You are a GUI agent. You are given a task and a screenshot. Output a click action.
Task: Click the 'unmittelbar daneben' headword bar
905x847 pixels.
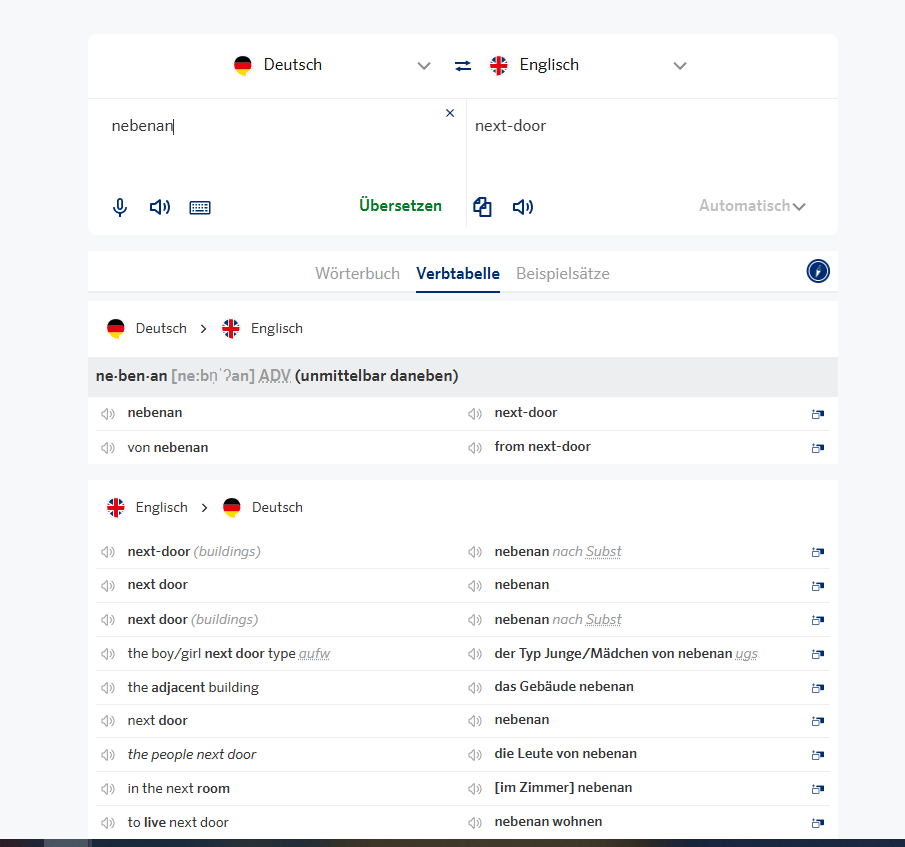pyautogui.click(x=463, y=376)
